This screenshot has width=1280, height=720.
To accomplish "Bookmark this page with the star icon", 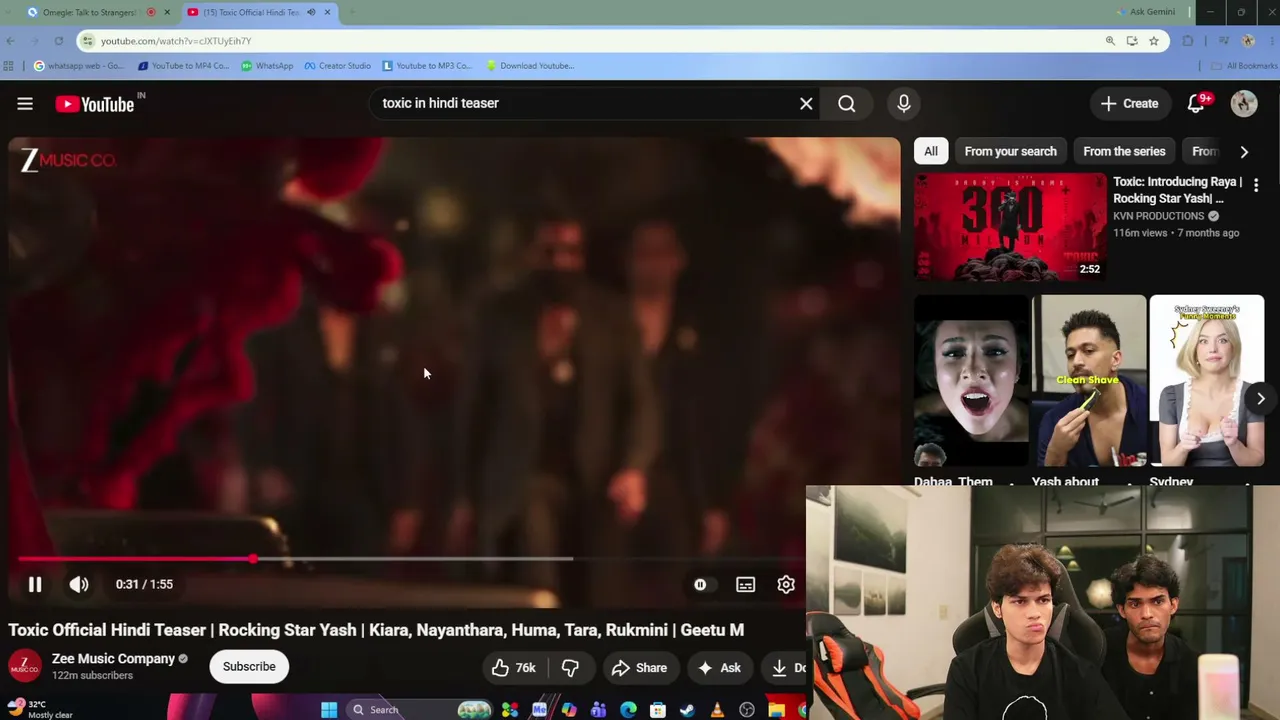I will coord(1154,41).
